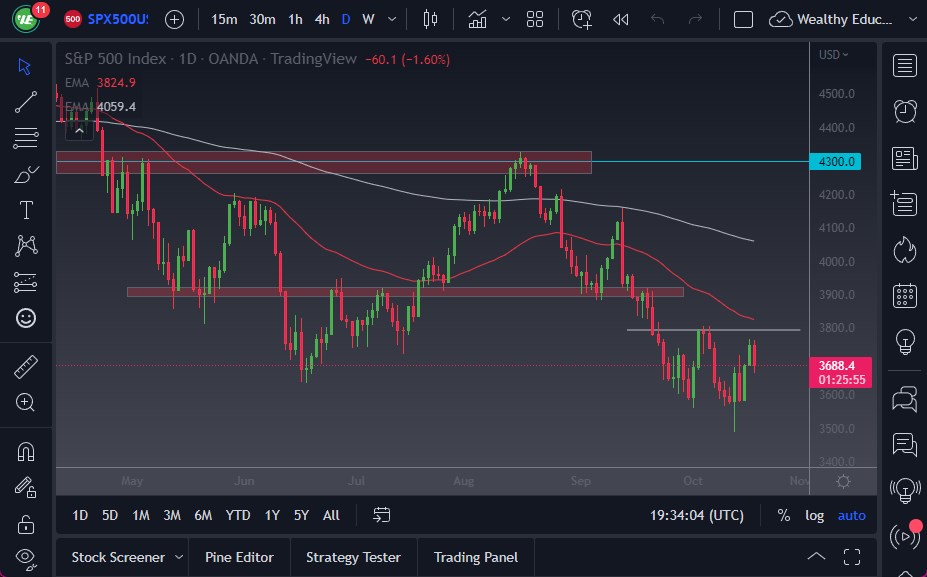Screen dimensions: 927x577
Task: Select the 1Y date range
Action: [270, 515]
